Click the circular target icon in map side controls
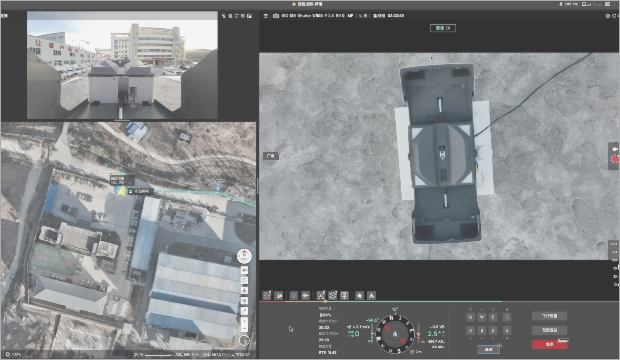The width and height of the screenshot is (620, 360). coord(244,301)
